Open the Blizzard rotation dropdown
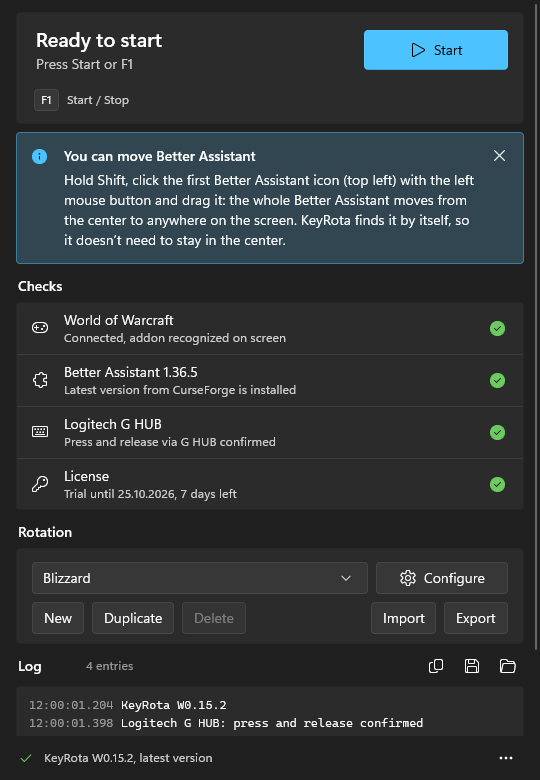 (x=200, y=578)
